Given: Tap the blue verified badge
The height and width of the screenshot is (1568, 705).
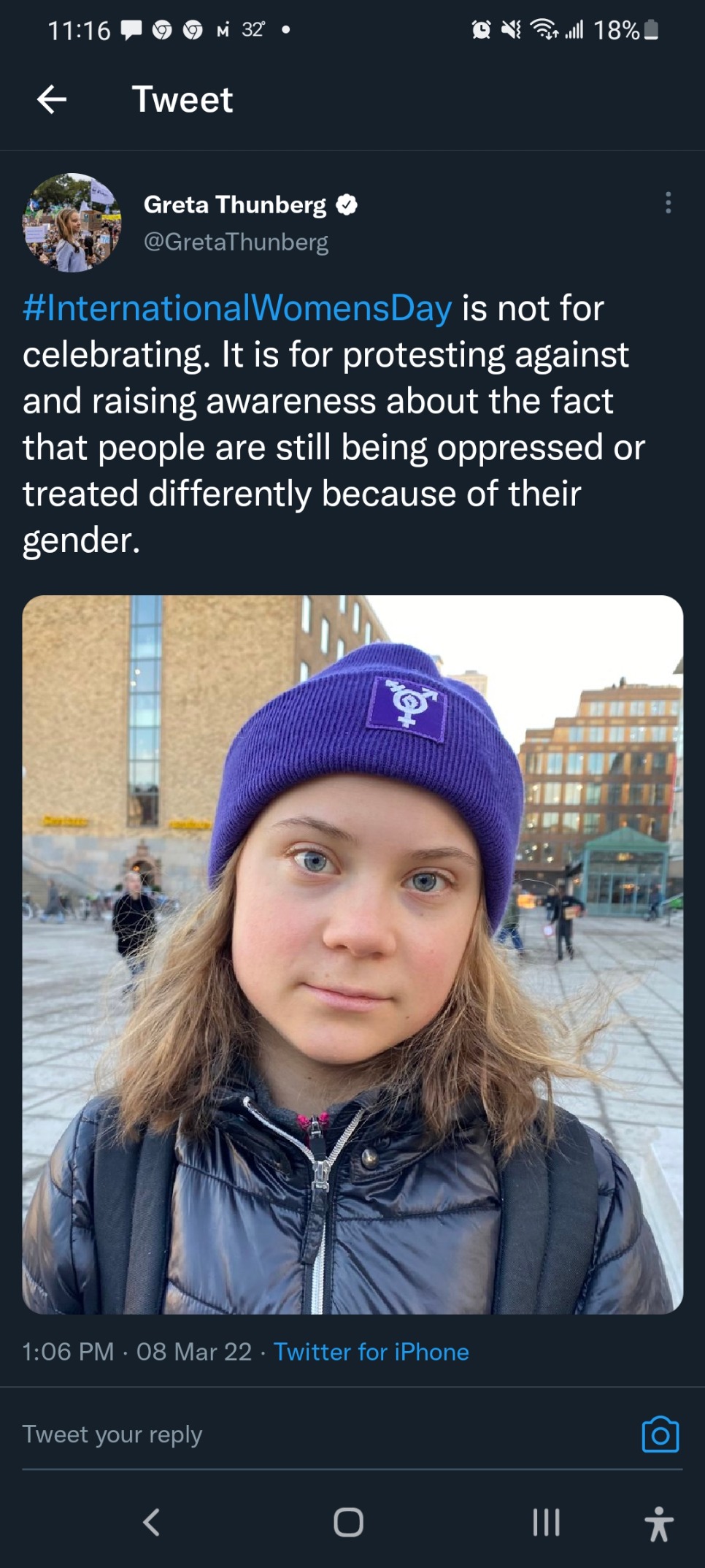Looking at the screenshot, I should (347, 205).
